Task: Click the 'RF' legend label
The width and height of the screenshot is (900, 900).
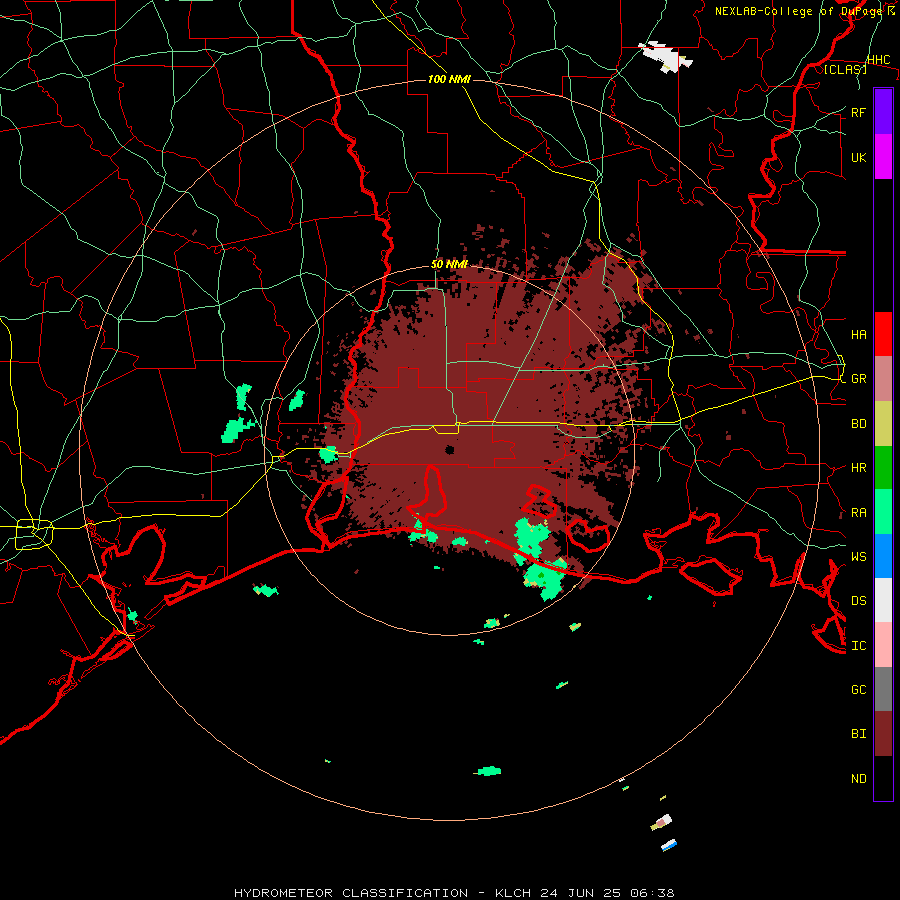Action: 859,112
